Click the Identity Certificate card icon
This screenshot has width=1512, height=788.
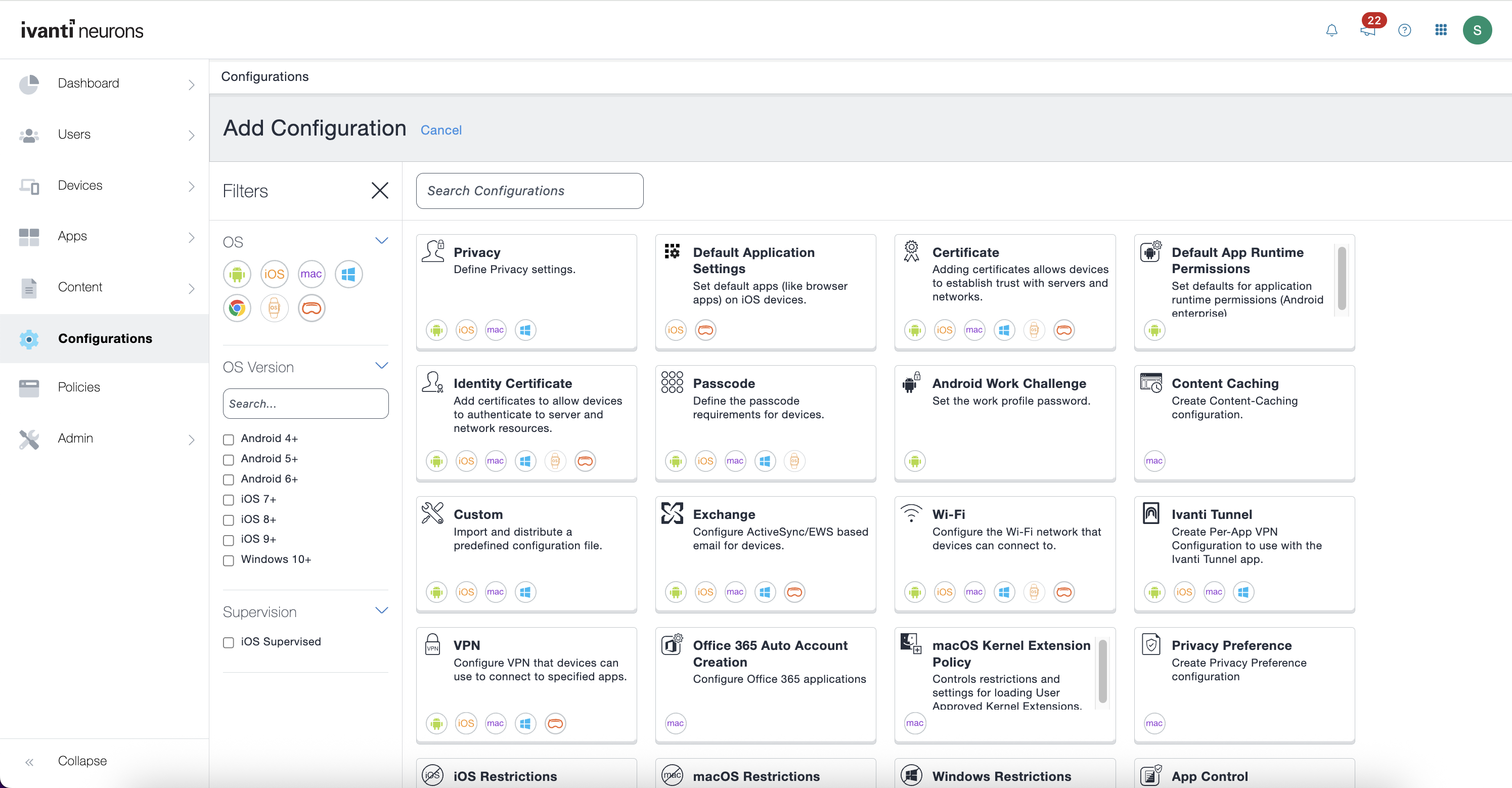(x=432, y=382)
